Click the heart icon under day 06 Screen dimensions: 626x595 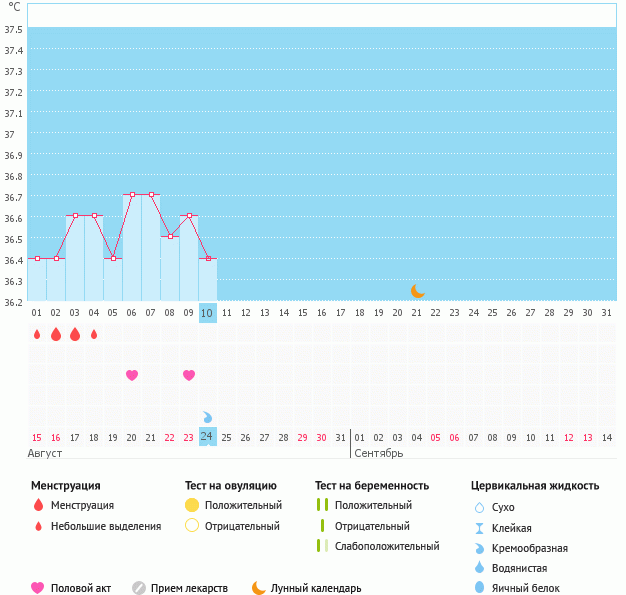[x=132, y=375]
